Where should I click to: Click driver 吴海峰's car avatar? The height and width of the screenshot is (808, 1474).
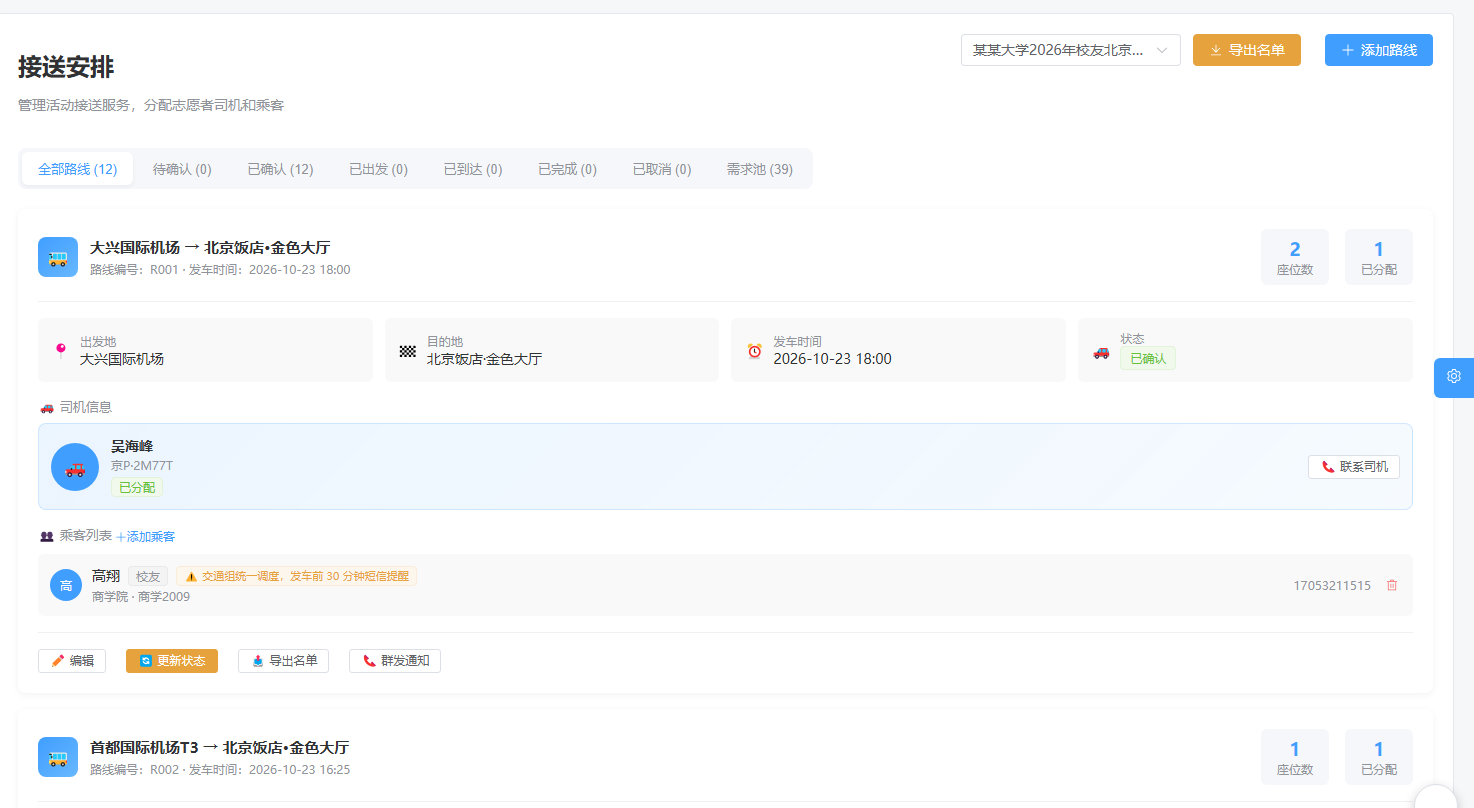click(x=75, y=467)
